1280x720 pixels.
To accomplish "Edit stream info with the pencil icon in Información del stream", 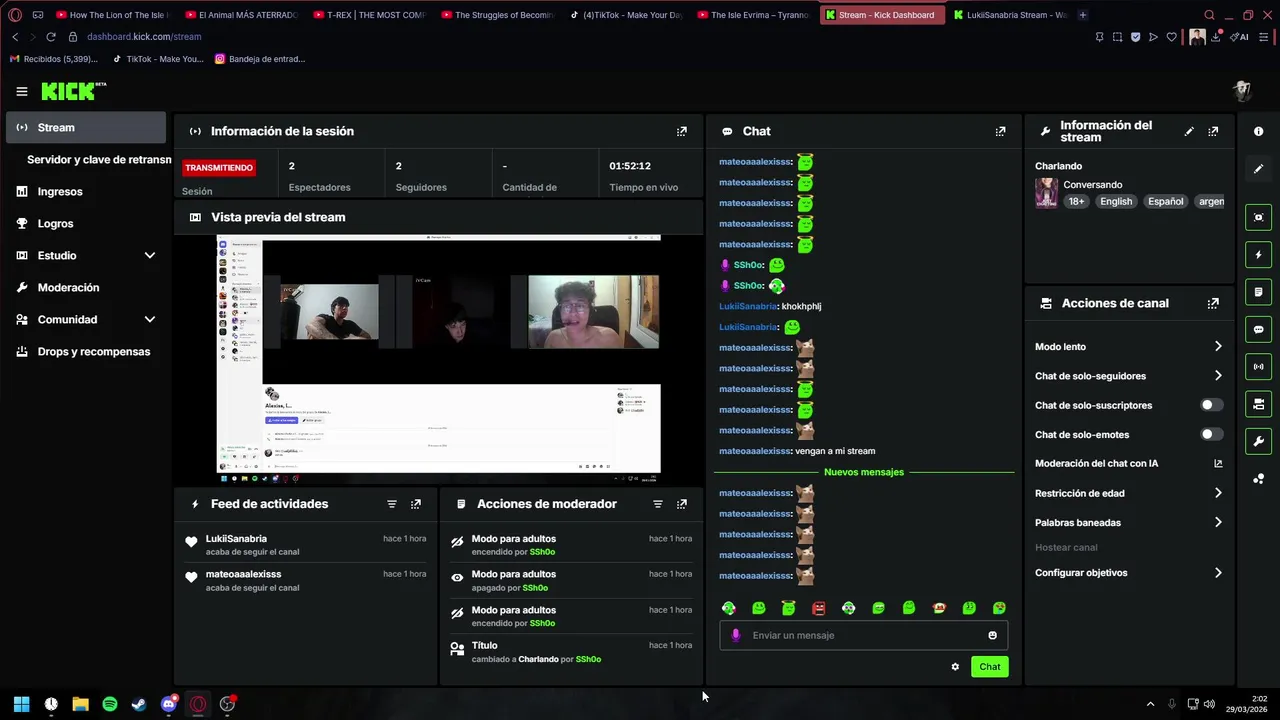I will (x=1189, y=131).
